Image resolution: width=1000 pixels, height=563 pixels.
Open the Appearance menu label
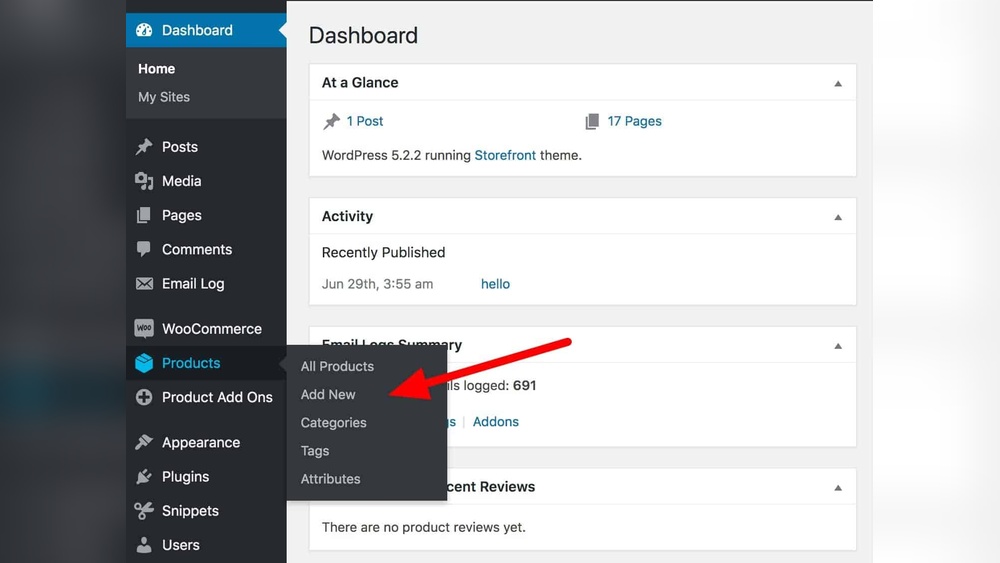click(201, 442)
